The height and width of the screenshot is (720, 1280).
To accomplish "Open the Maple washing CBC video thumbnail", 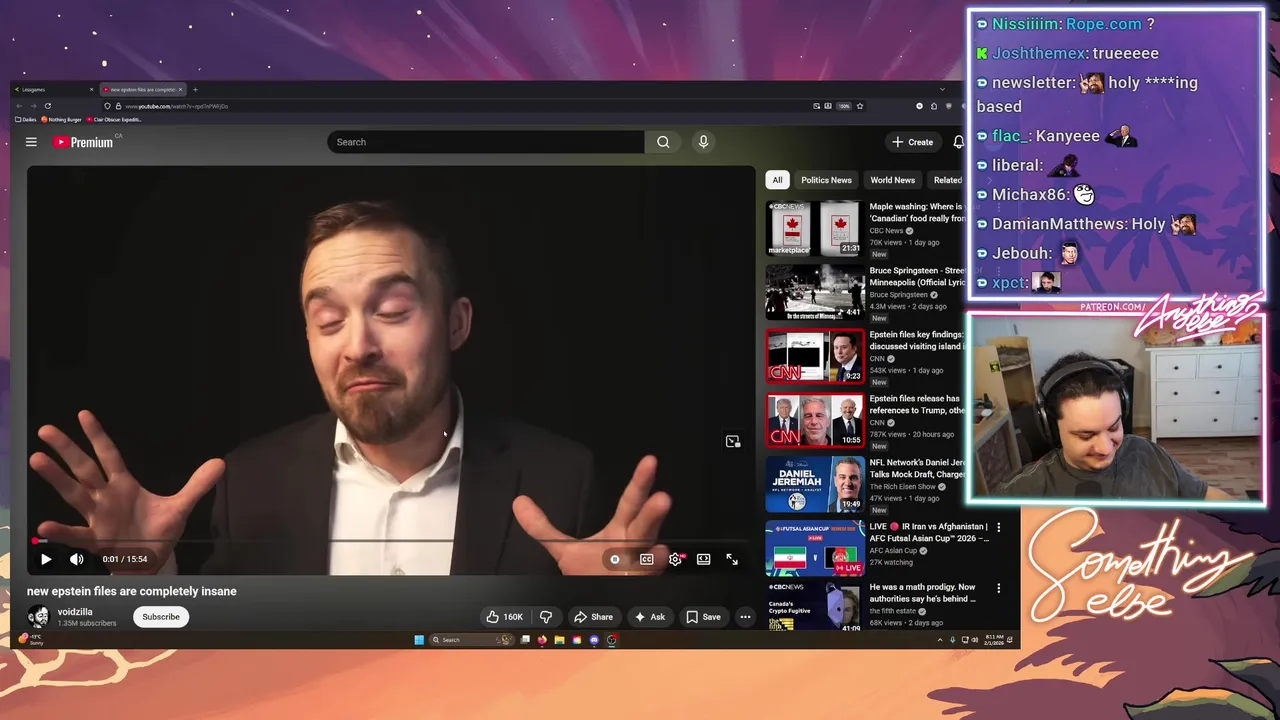I will pos(815,228).
